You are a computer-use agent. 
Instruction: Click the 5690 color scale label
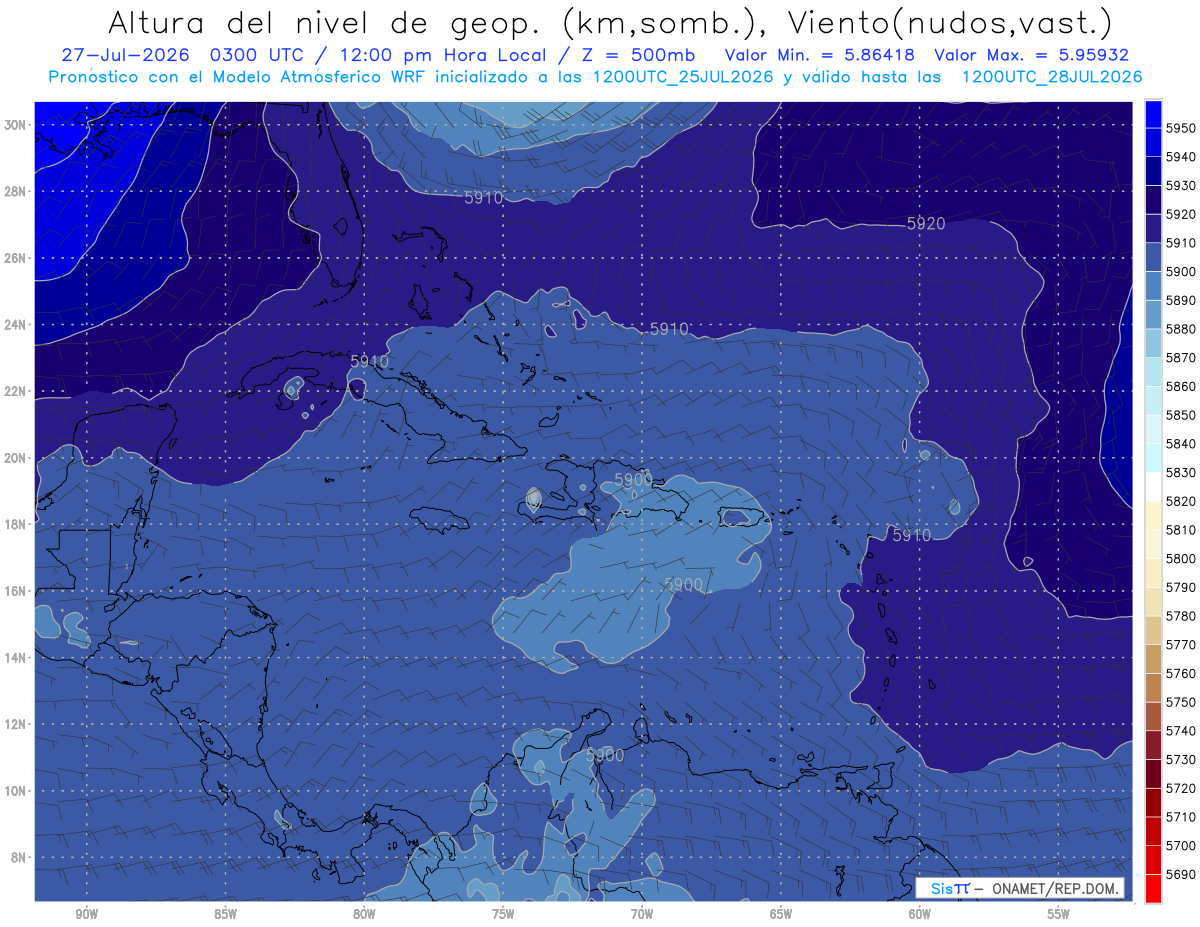coord(1181,874)
